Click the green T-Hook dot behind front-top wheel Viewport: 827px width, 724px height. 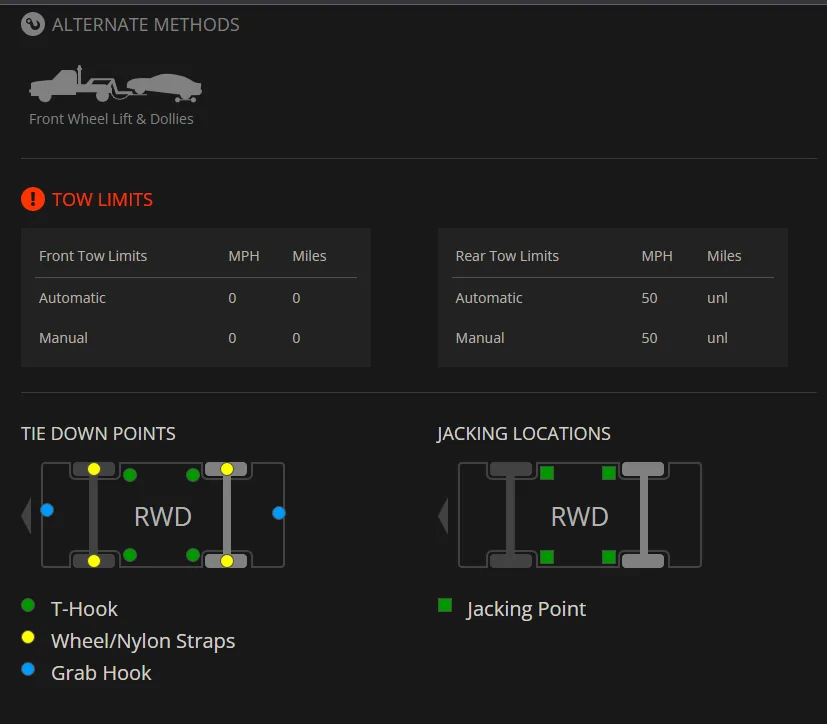130,475
